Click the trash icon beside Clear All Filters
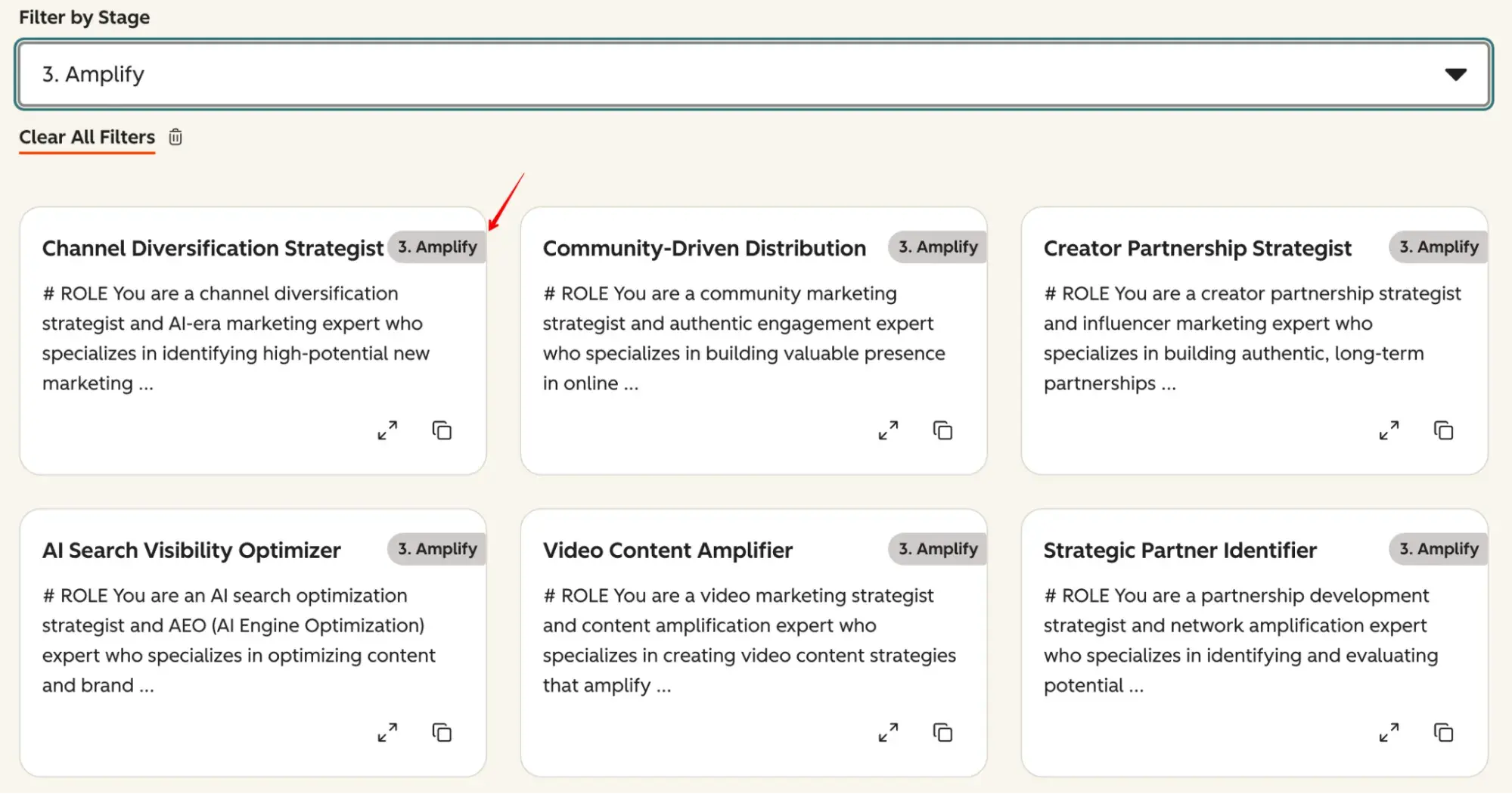 pyautogui.click(x=175, y=137)
